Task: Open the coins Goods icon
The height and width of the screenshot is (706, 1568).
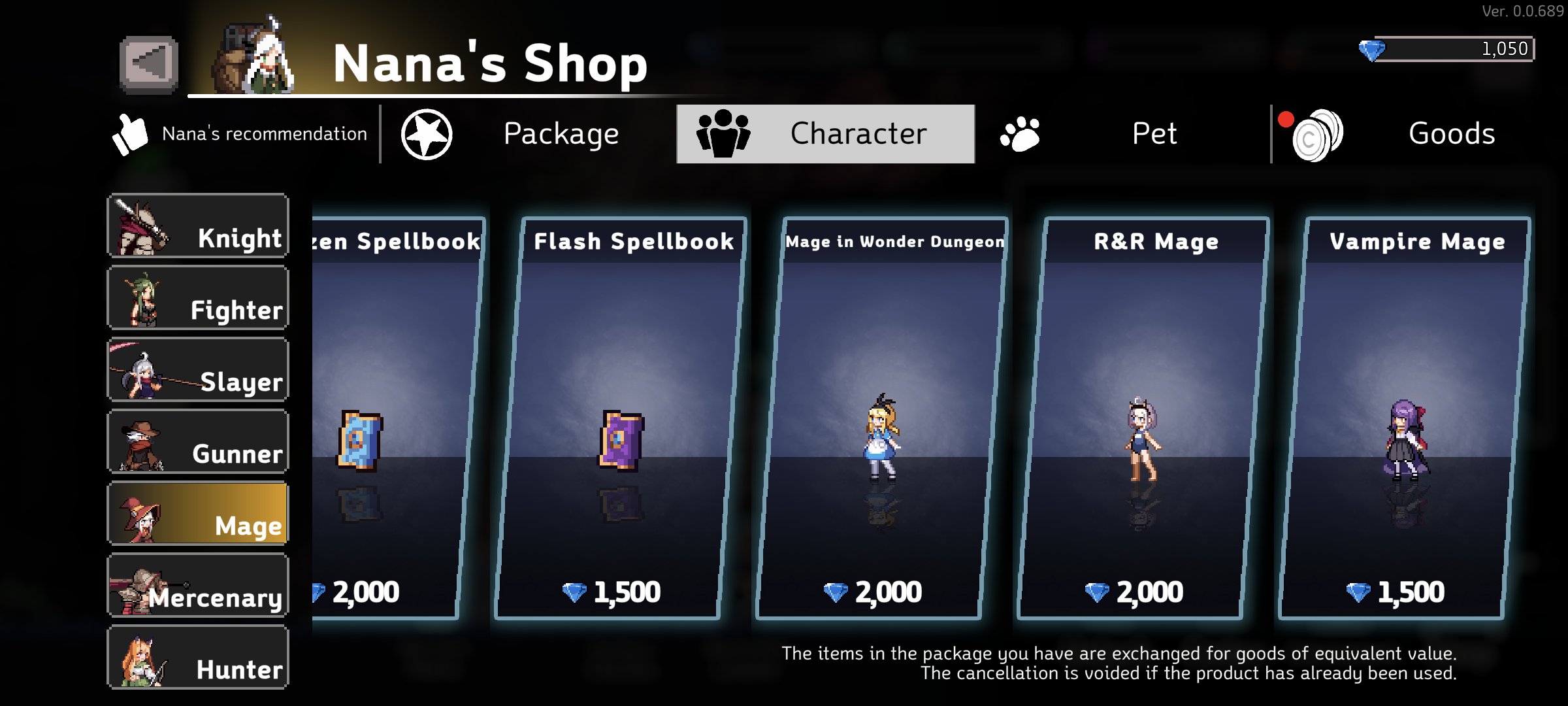Action: (x=1317, y=135)
